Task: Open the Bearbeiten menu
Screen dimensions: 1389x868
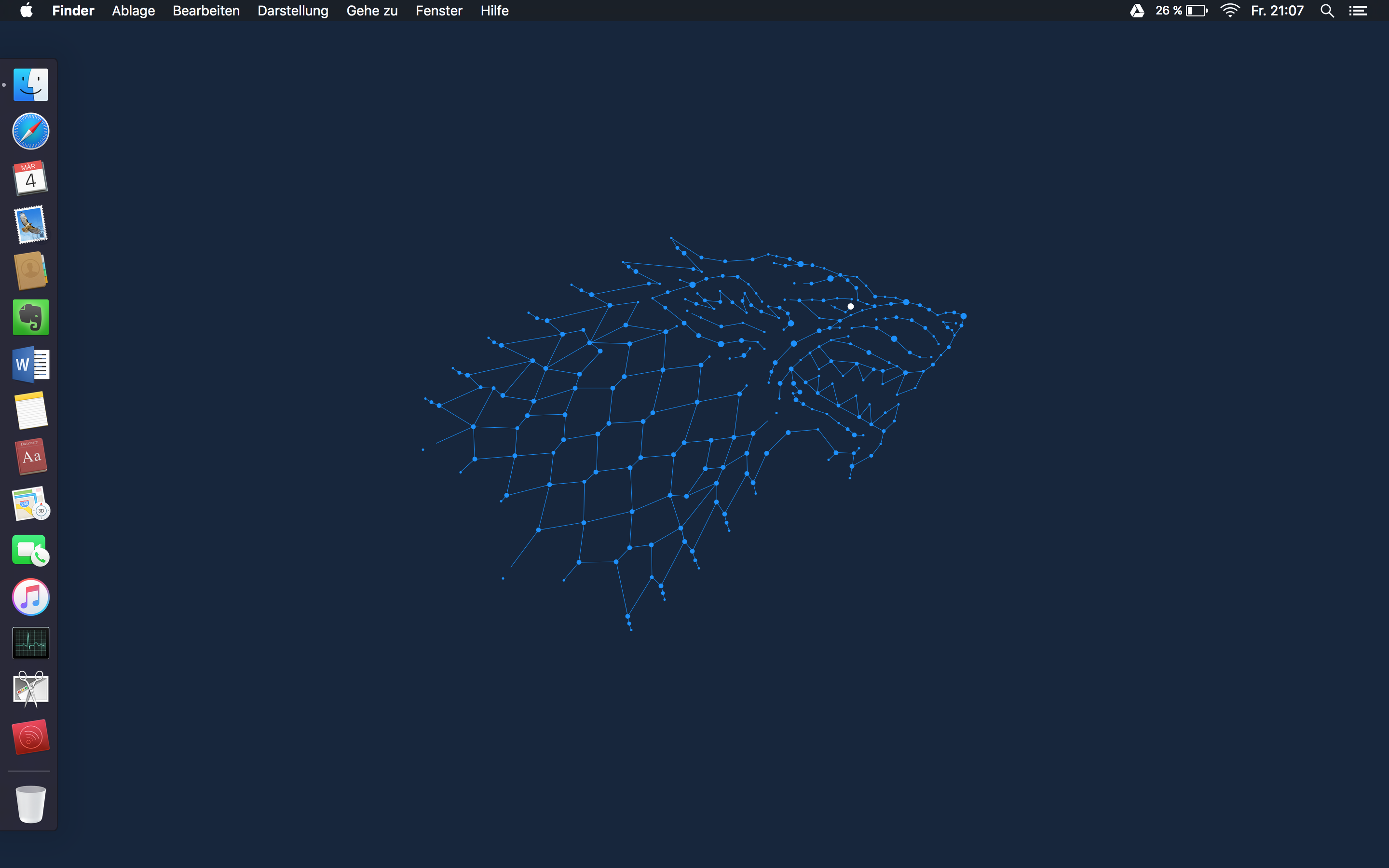Action: pos(206,11)
